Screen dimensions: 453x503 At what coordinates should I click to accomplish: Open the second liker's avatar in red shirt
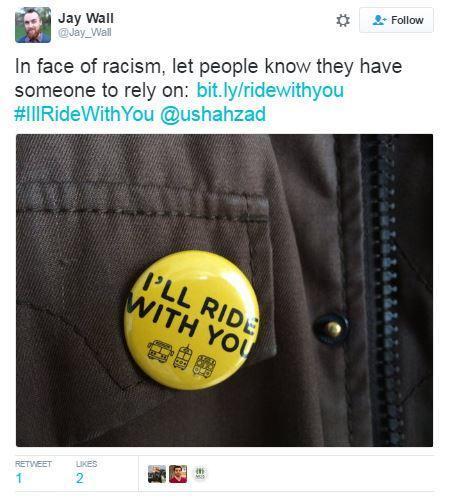(x=178, y=474)
